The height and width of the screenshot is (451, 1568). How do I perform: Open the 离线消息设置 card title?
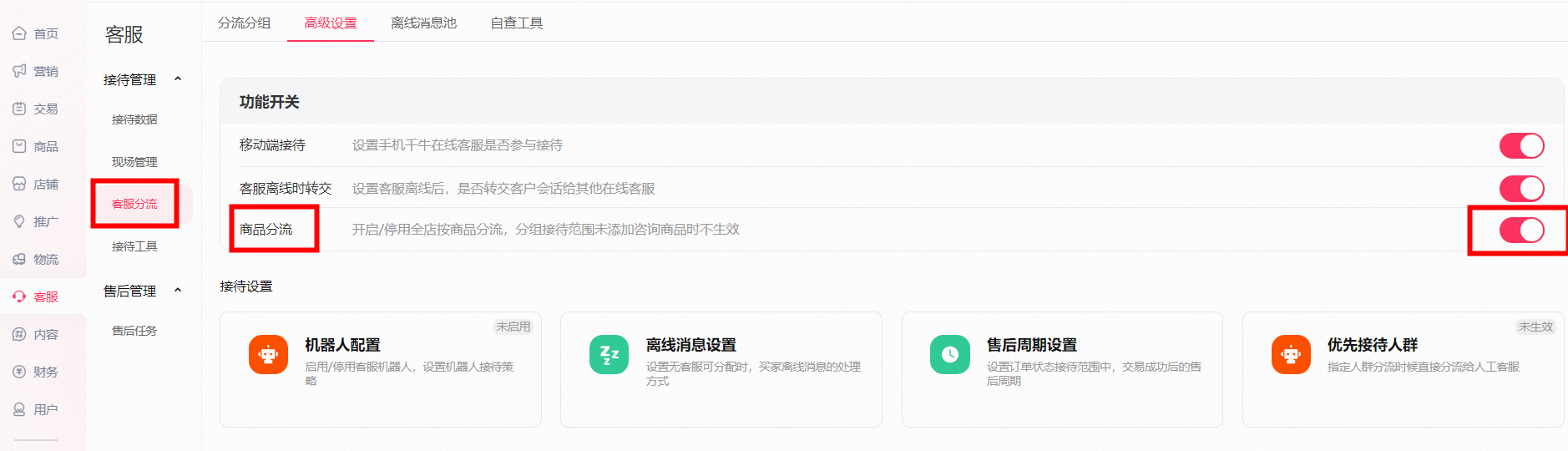[x=691, y=345]
